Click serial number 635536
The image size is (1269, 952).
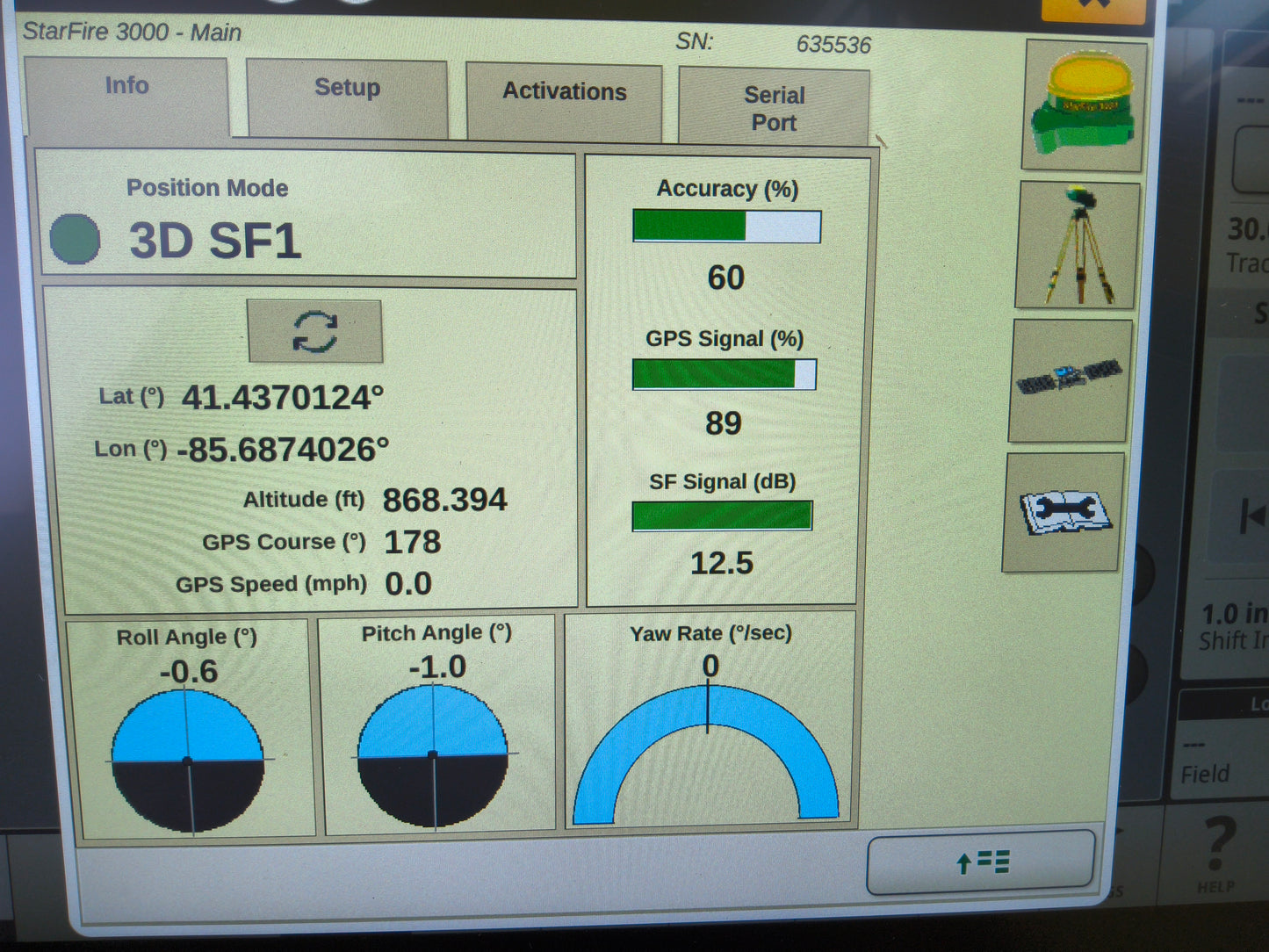(x=833, y=45)
